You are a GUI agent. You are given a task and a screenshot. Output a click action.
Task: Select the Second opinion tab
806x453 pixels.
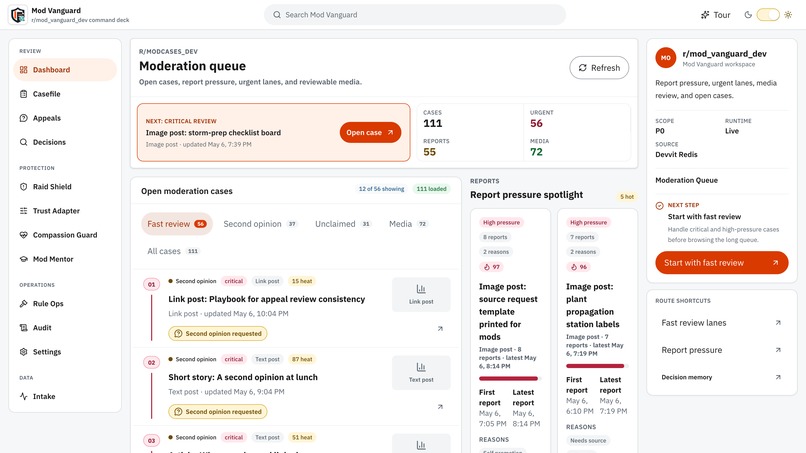coord(260,224)
